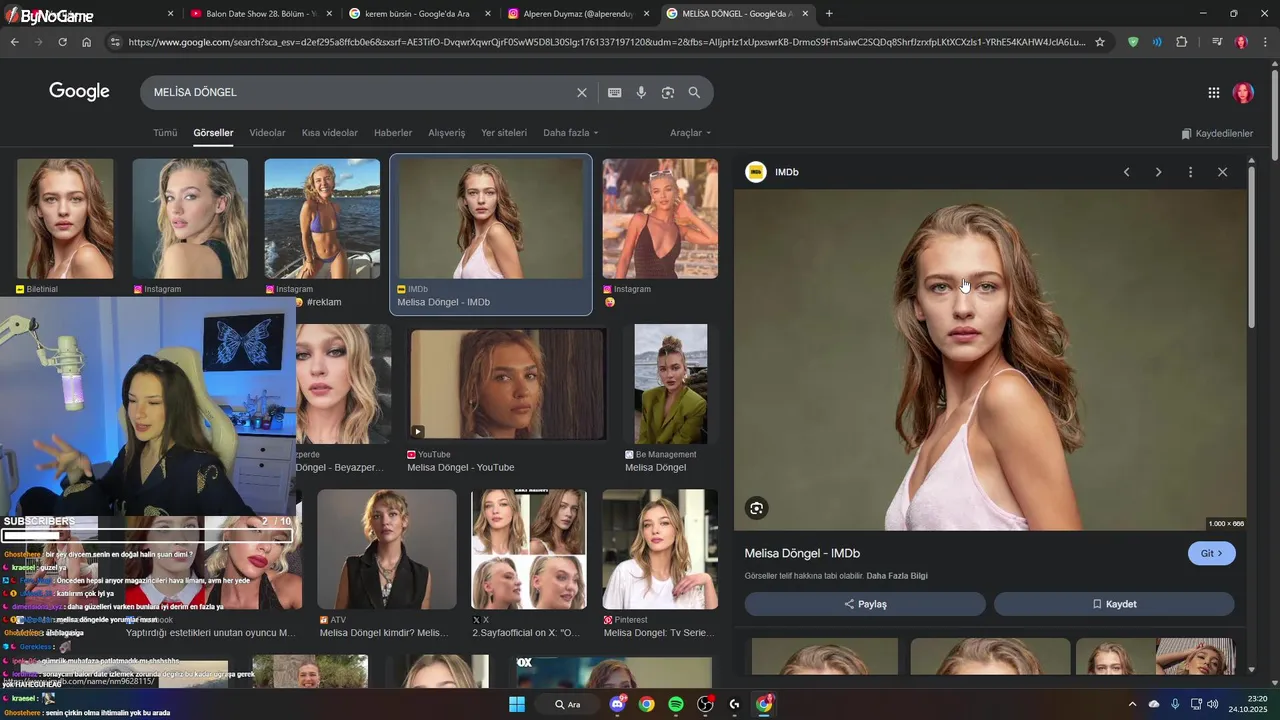Open the Alışveriş tab
This screenshot has height=720, width=1280.
click(x=447, y=133)
